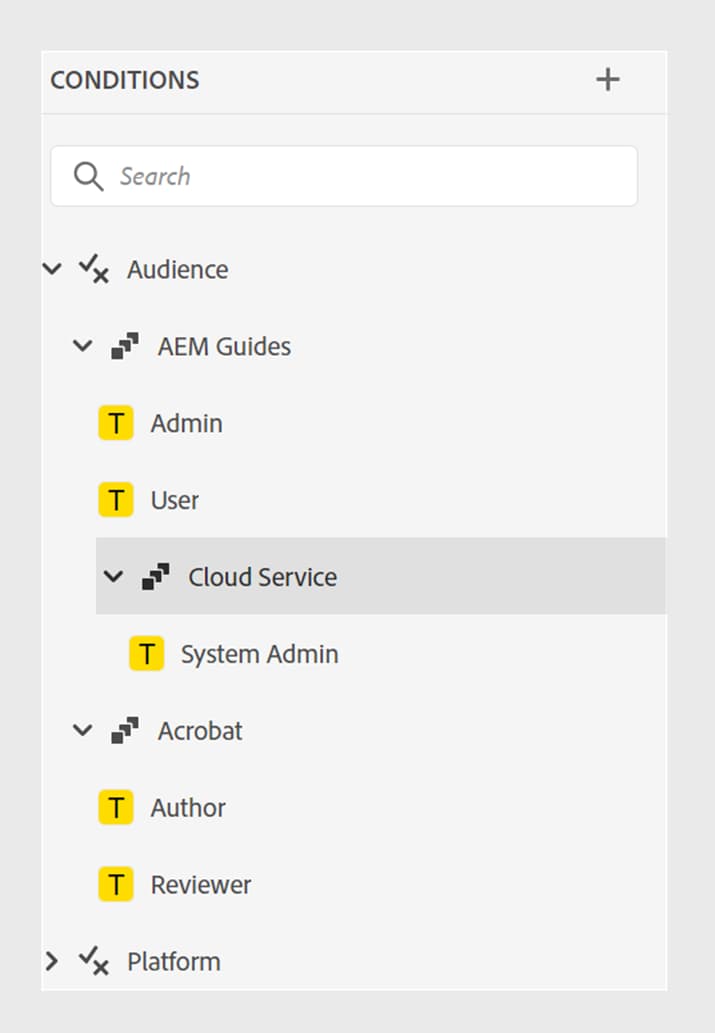Click the yellow T icon beside Admin
This screenshot has height=1033, width=715.
pyautogui.click(x=116, y=423)
